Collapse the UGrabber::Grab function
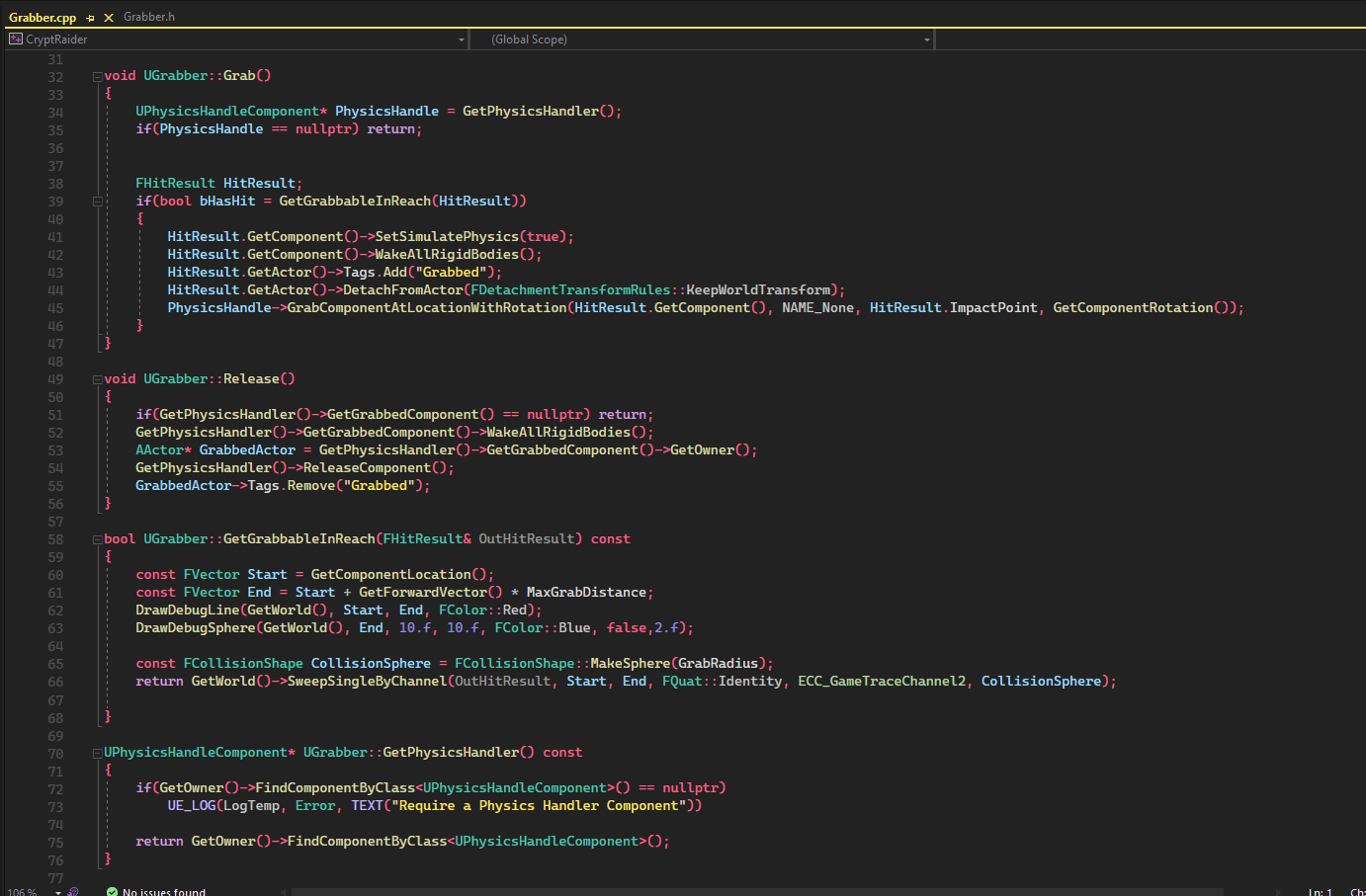This screenshot has height=896, width=1366. click(97, 76)
